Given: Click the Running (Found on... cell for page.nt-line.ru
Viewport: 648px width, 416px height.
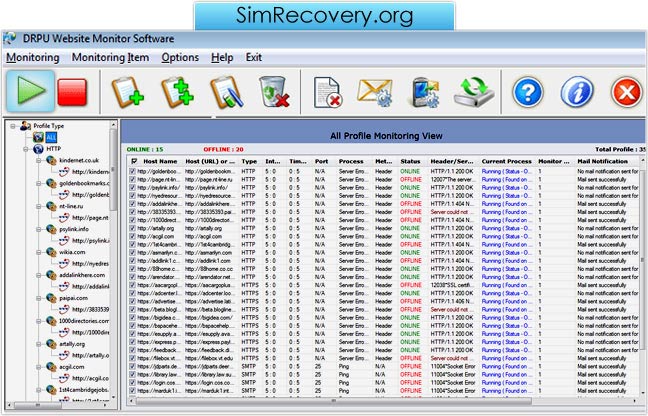Looking at the screenshot, I should [x=506, y=179].
